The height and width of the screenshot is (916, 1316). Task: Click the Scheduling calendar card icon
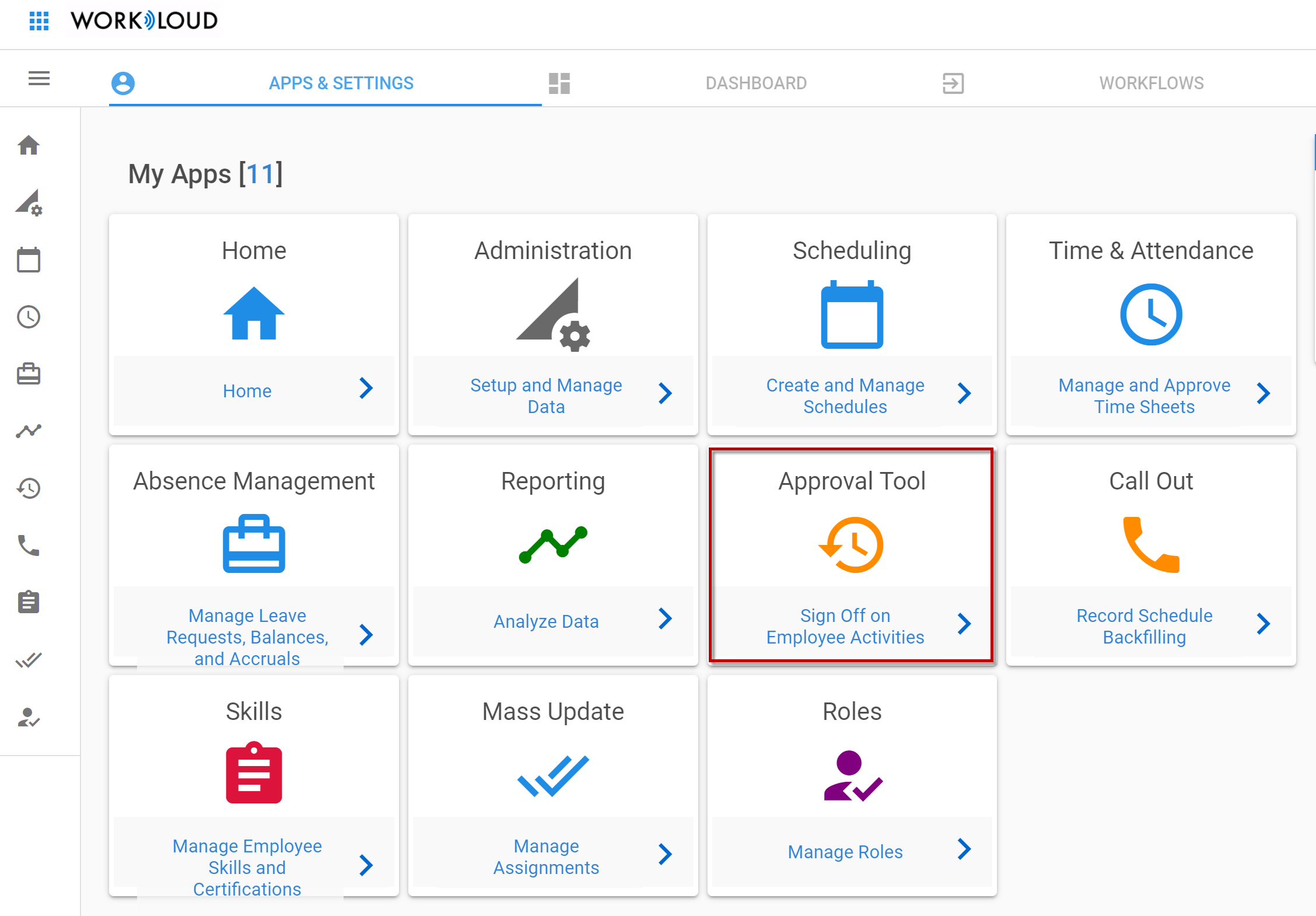click(852, 314)
